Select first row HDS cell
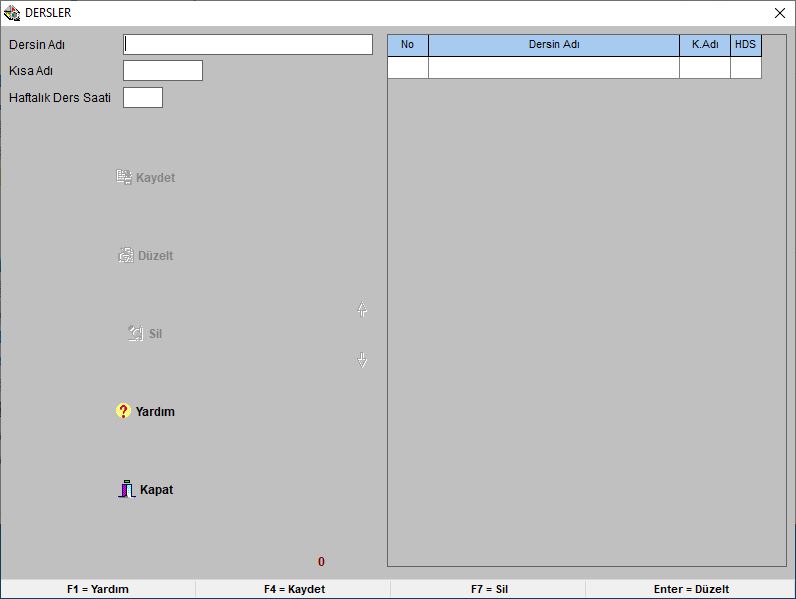 [x=746, y=68]
